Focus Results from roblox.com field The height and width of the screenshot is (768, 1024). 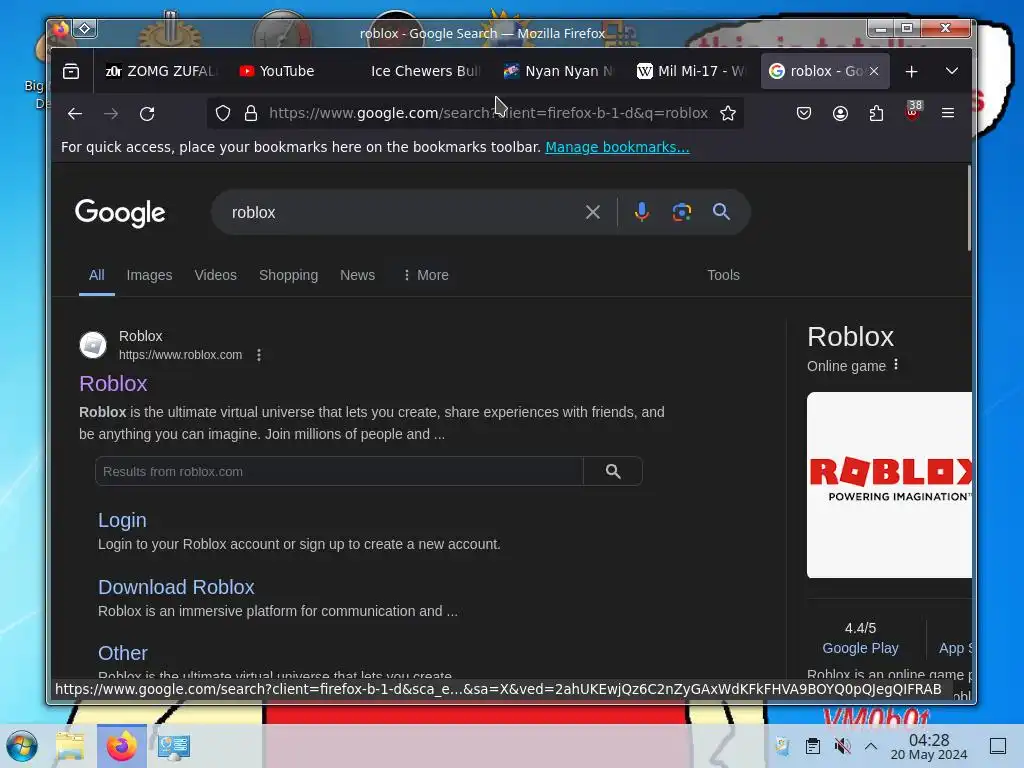point(339,472)
